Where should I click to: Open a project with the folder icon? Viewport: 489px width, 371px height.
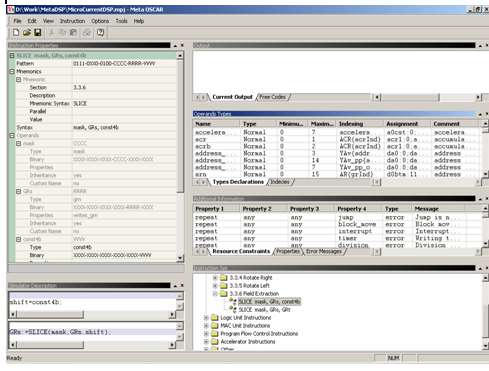(x=27, y=33)
